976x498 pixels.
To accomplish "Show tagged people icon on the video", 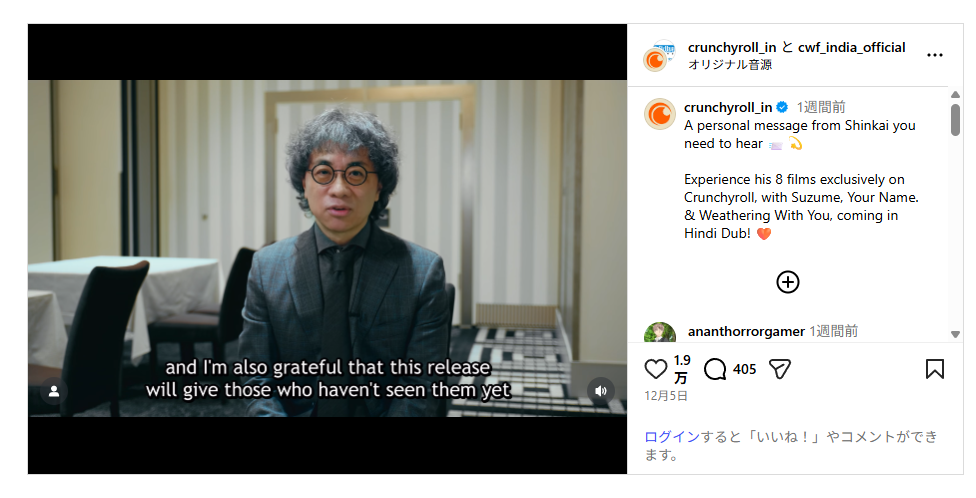I will [x=54, y=391].
